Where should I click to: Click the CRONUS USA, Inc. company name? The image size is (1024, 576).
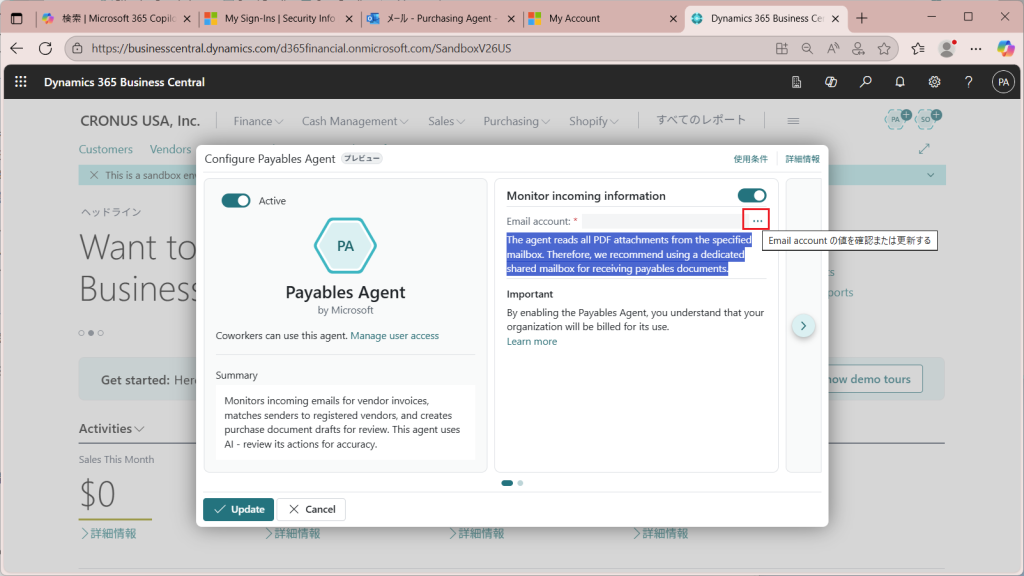pos(140,121)
